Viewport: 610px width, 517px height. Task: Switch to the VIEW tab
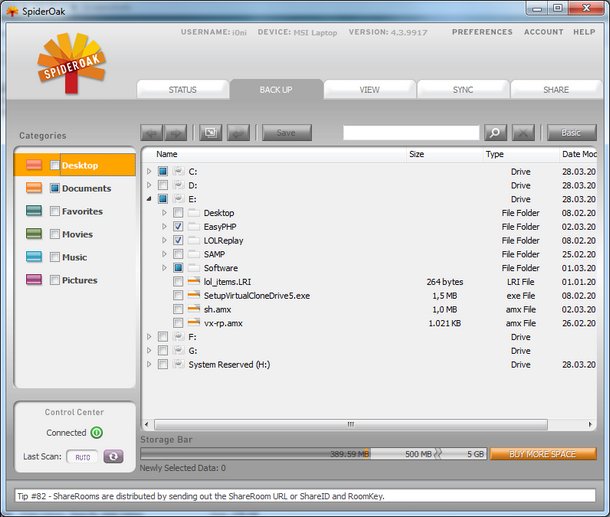pyautogui.click(x=370, y=90)
